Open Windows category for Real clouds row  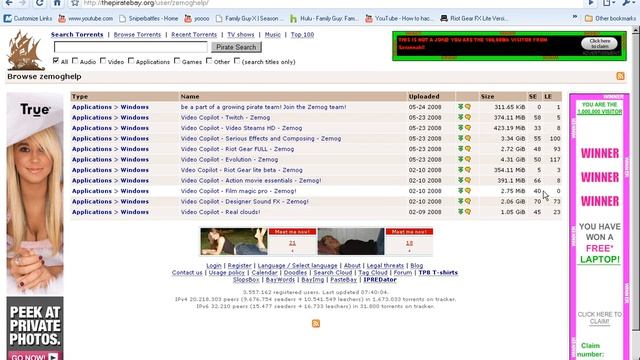point(134,212)
